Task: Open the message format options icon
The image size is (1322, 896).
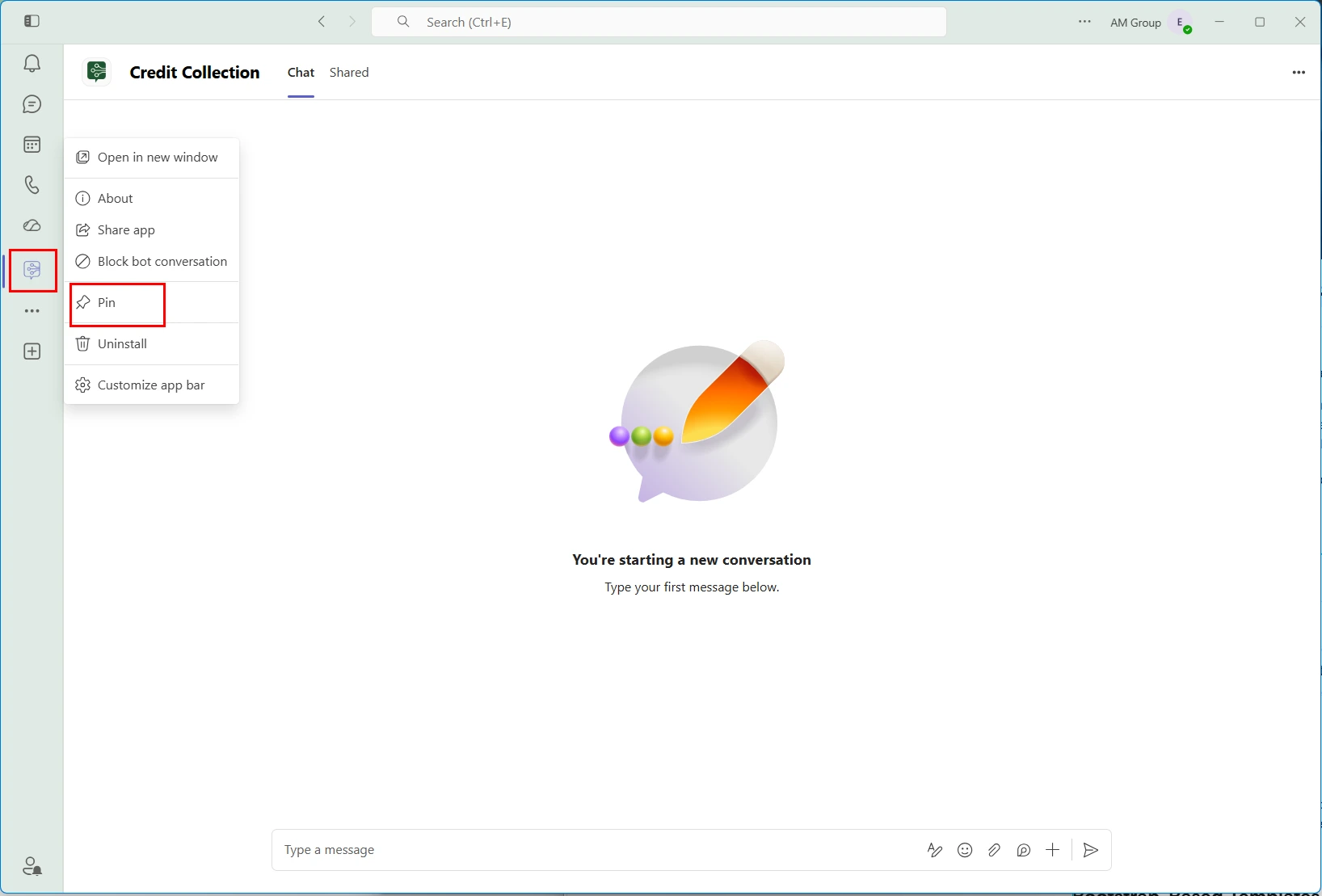Action: click(x=935, y=850)
